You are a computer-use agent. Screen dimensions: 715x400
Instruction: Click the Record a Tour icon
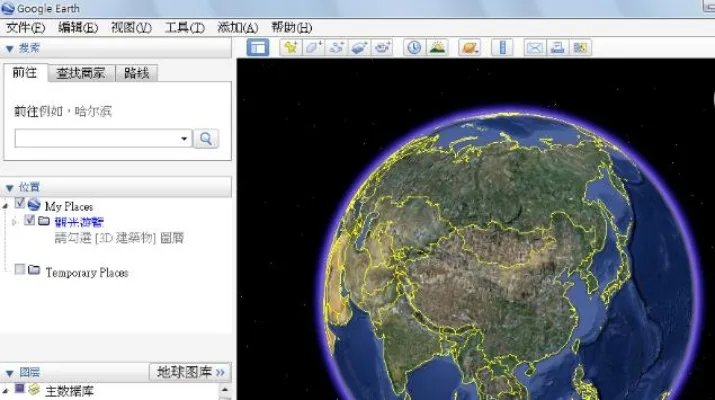point(382,47)
